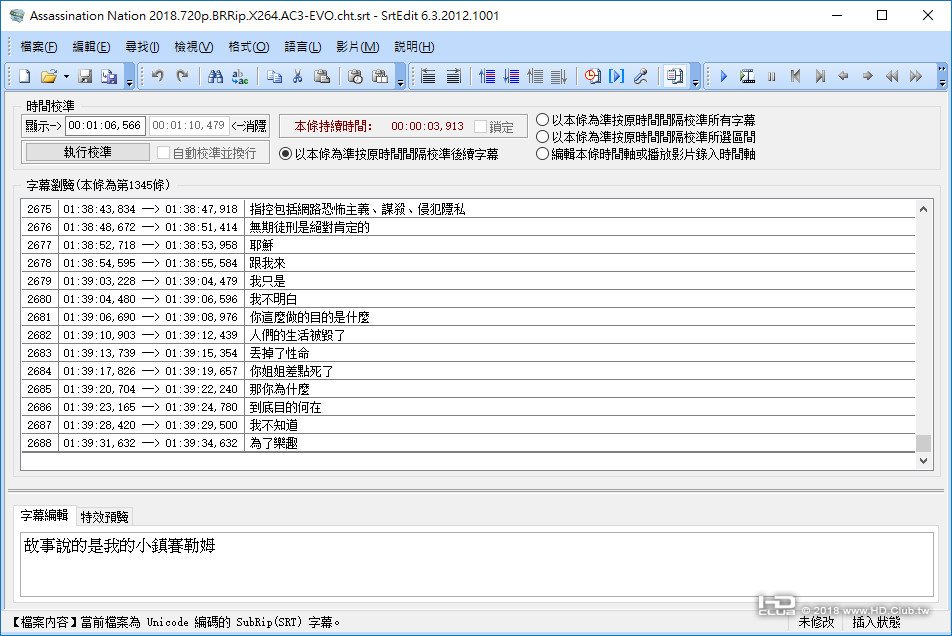Image resolution: width=952 pixels, height=636 pixels.
Task: Click the scissors Cut icon
Action: pyautogui.click(x=298, y=76)
